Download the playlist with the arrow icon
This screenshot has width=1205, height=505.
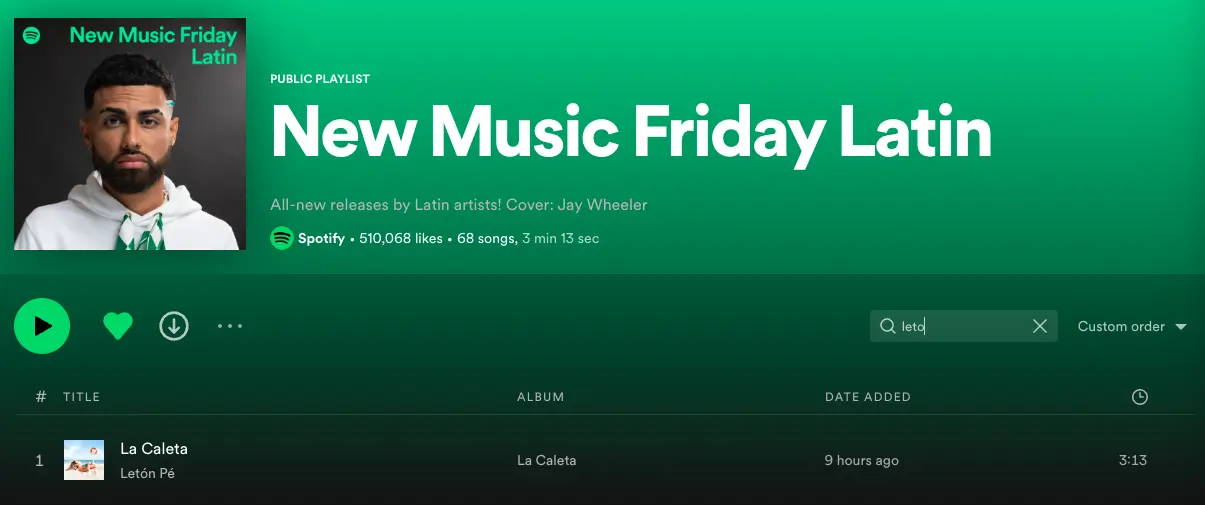click(x=174, y=326)
